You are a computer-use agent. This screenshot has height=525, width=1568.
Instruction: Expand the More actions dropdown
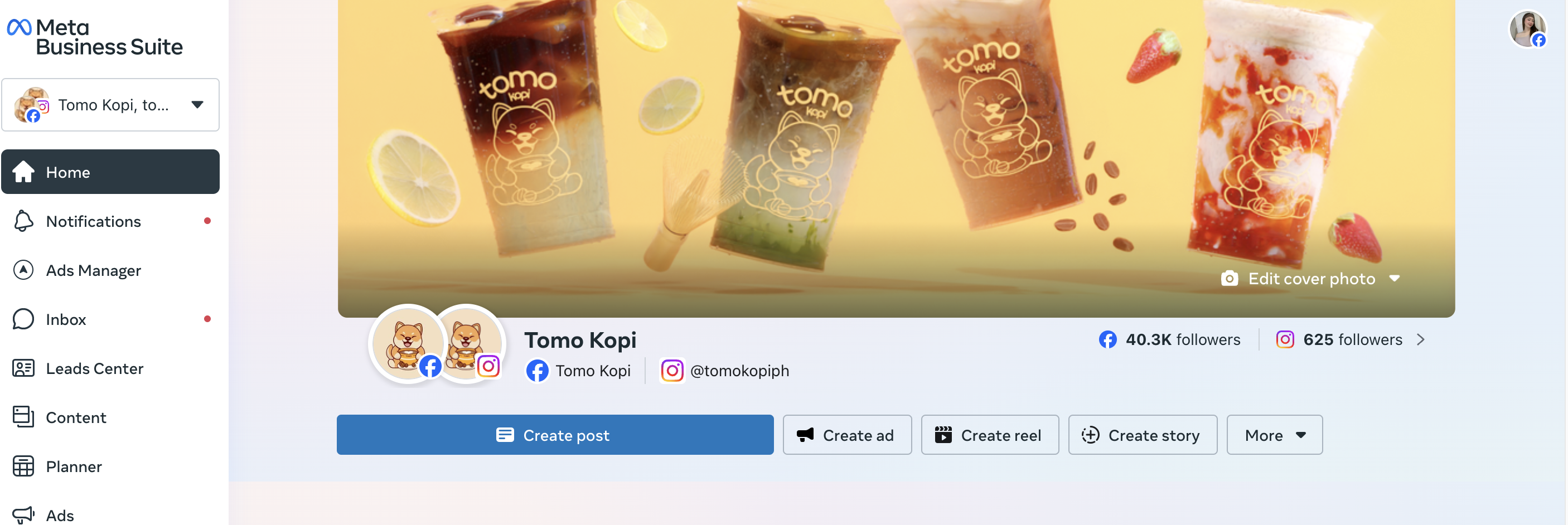[1274, 435]
